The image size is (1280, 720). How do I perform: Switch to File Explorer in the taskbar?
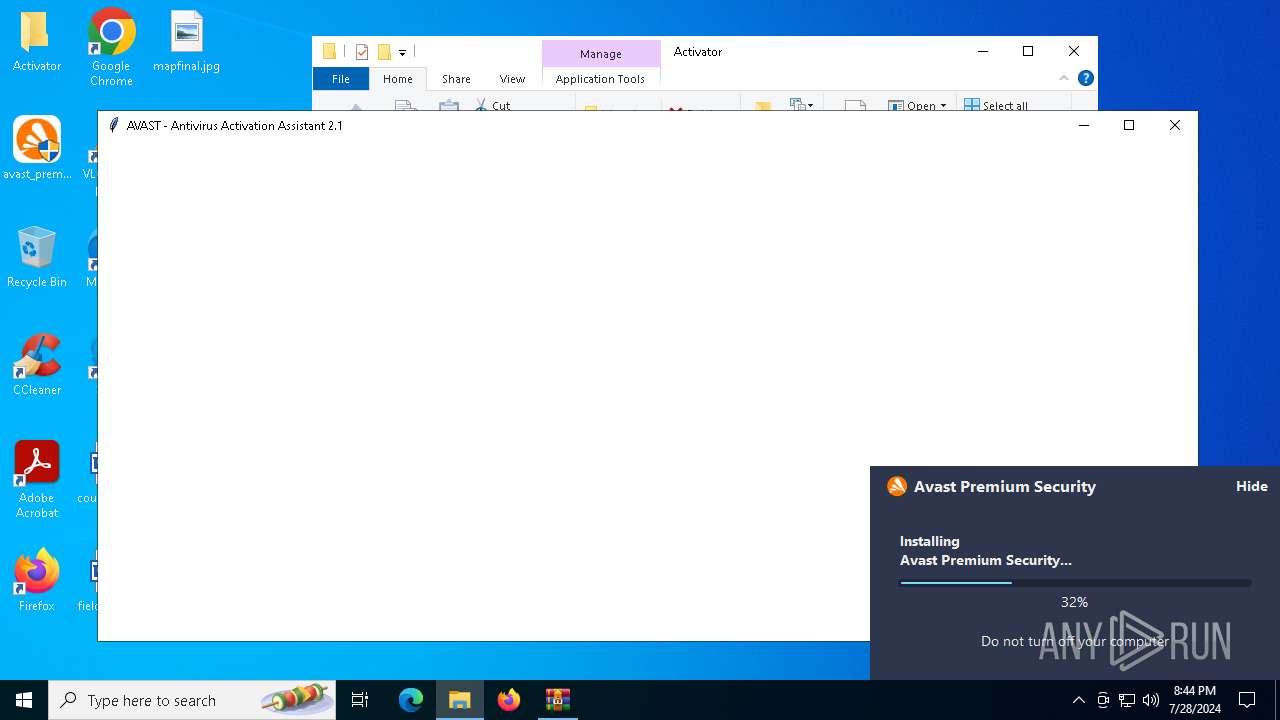(x=460, y=700)
